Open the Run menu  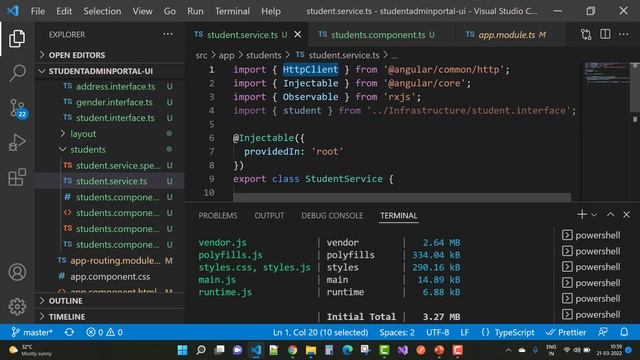195,11
